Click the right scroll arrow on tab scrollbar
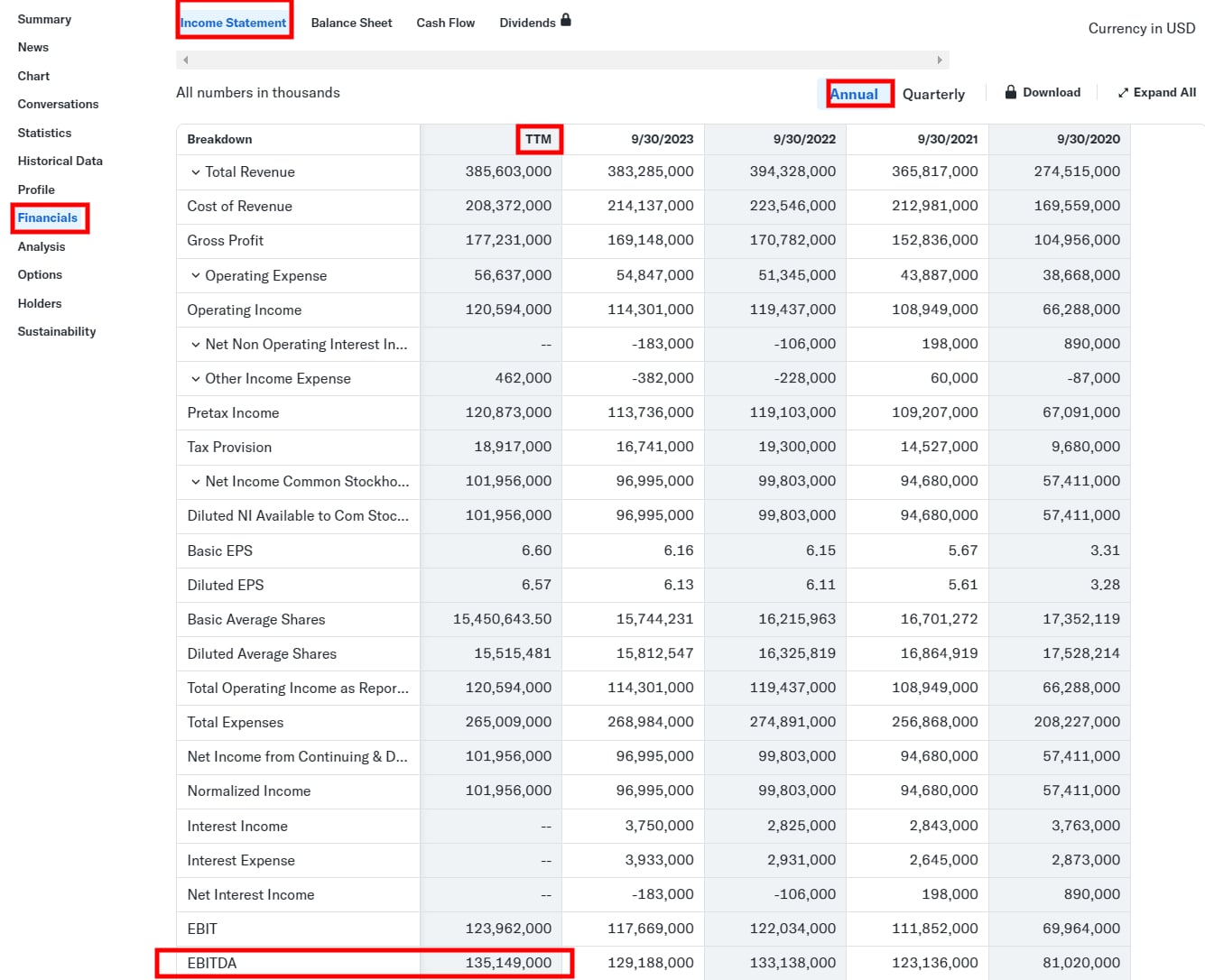Viewport: 1205px width, 980px height. coord(940,60)
